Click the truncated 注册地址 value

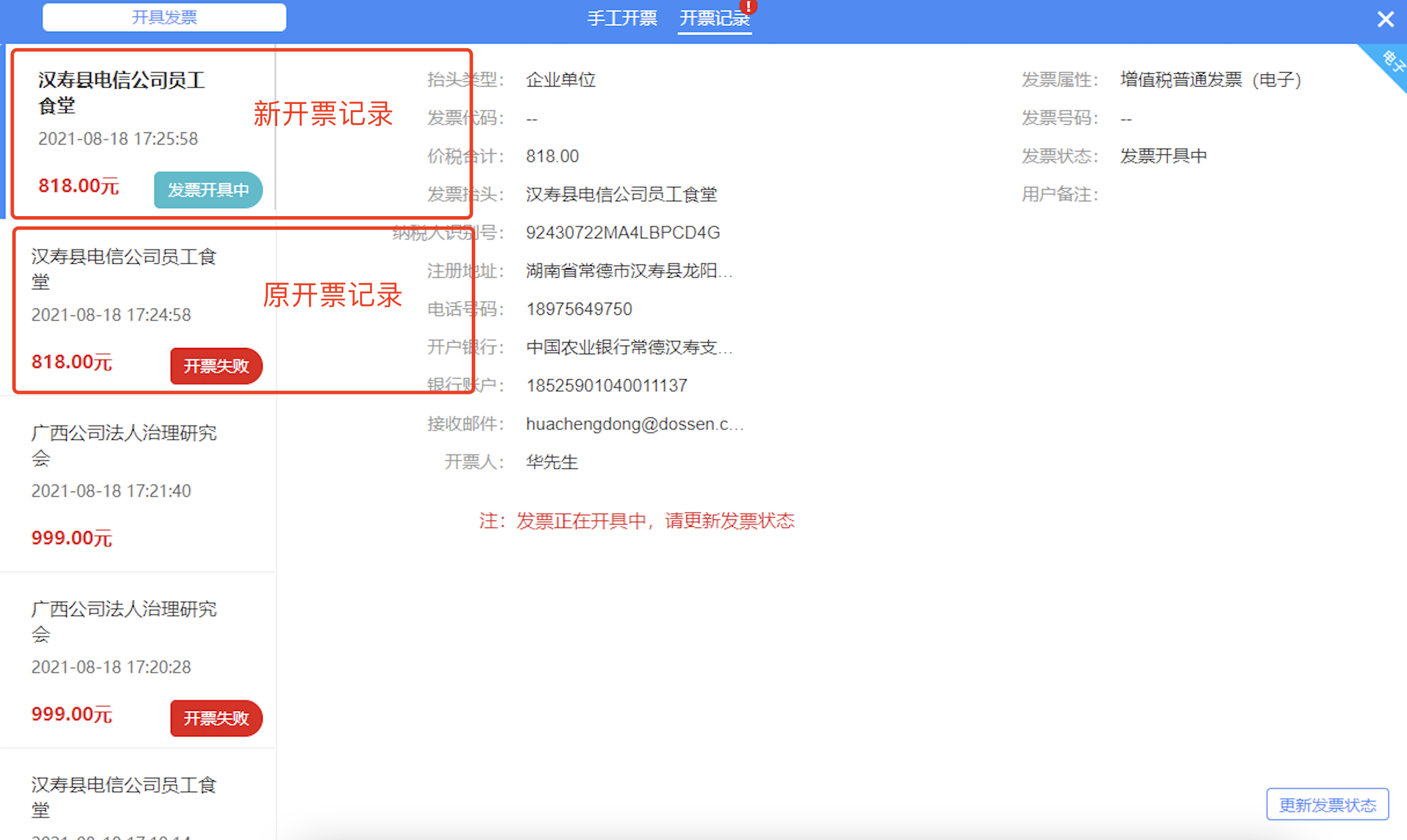pos(629,271)
